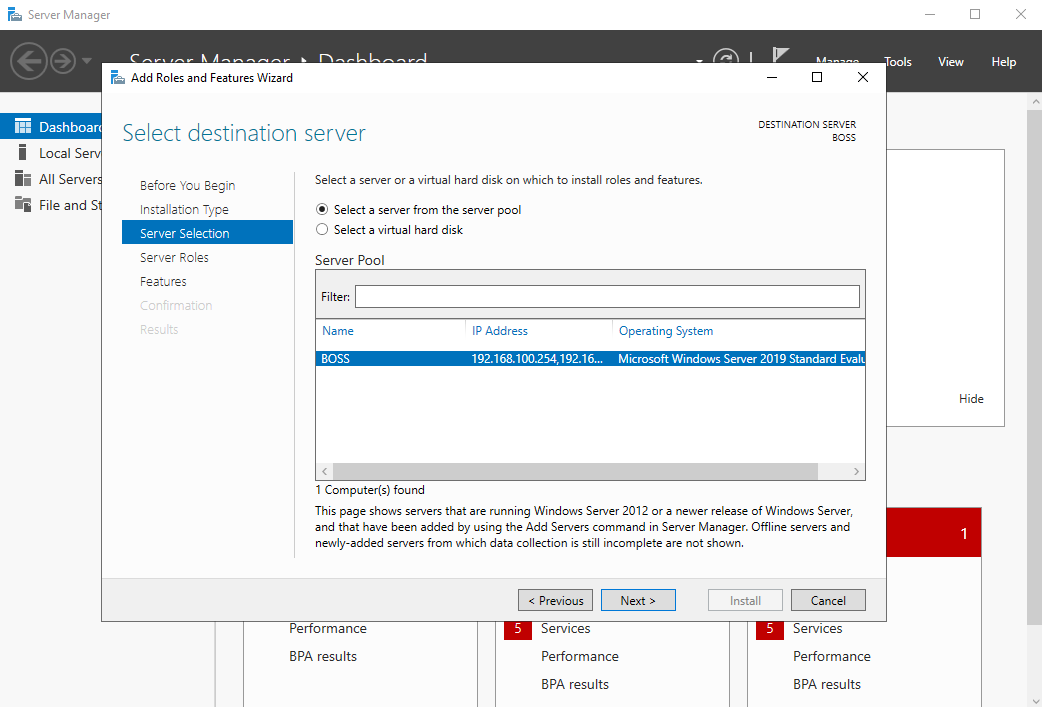Go to Installation Type wizard step
Image resolution: width=1042 pixels, height=707 pixels.
184,210
